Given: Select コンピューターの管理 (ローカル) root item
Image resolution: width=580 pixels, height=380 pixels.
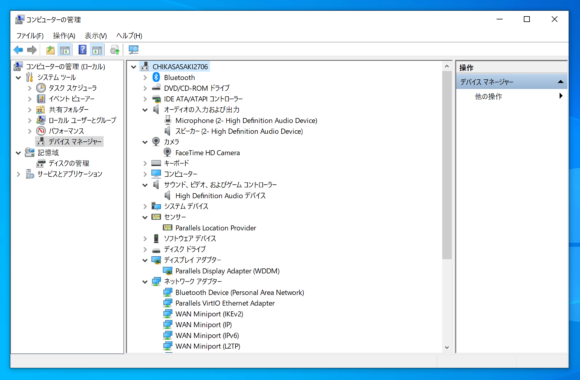Looking at the screenshot, I should click(65, 67).
